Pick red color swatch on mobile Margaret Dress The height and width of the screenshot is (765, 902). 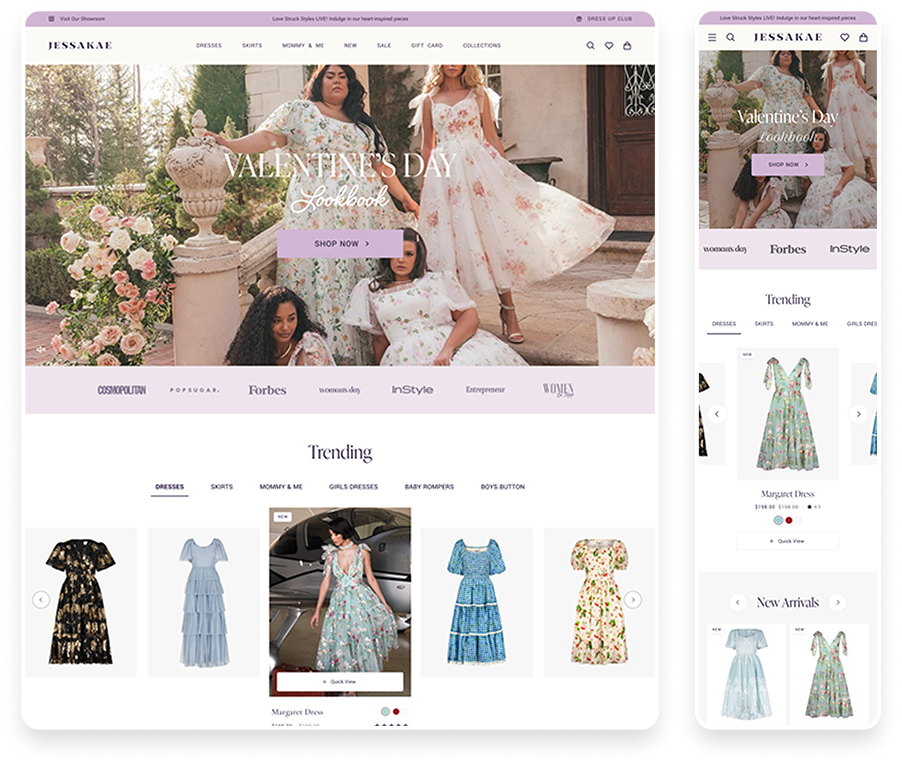[x=789, y=520]
